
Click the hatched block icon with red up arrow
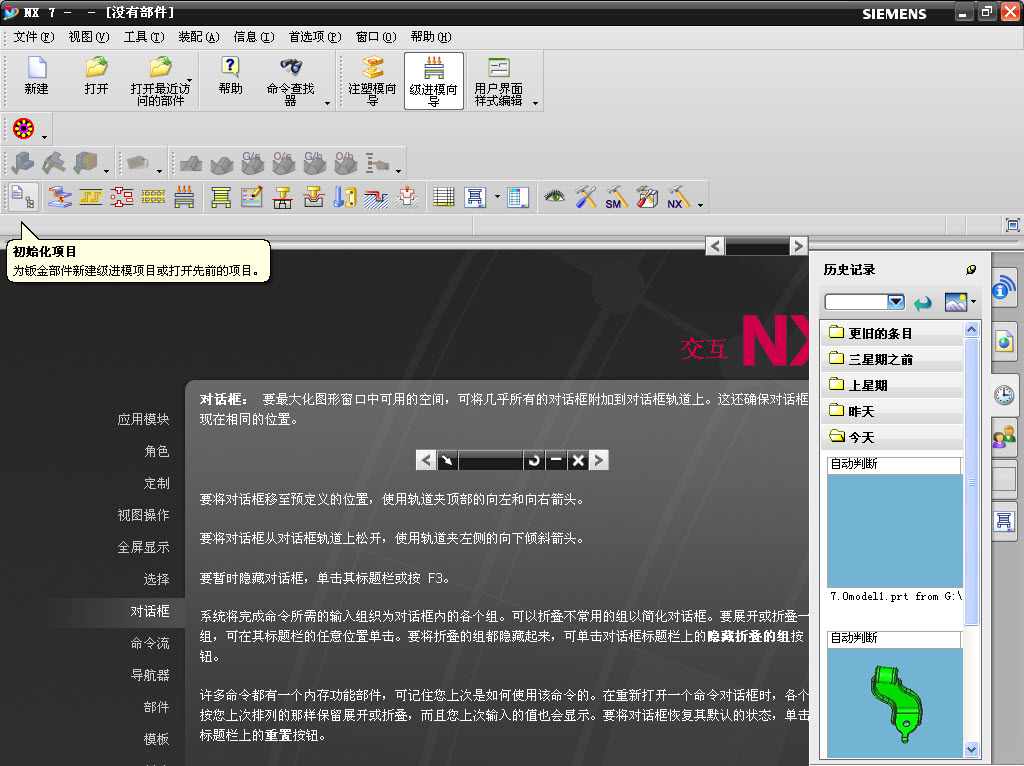tap(408, 197)
